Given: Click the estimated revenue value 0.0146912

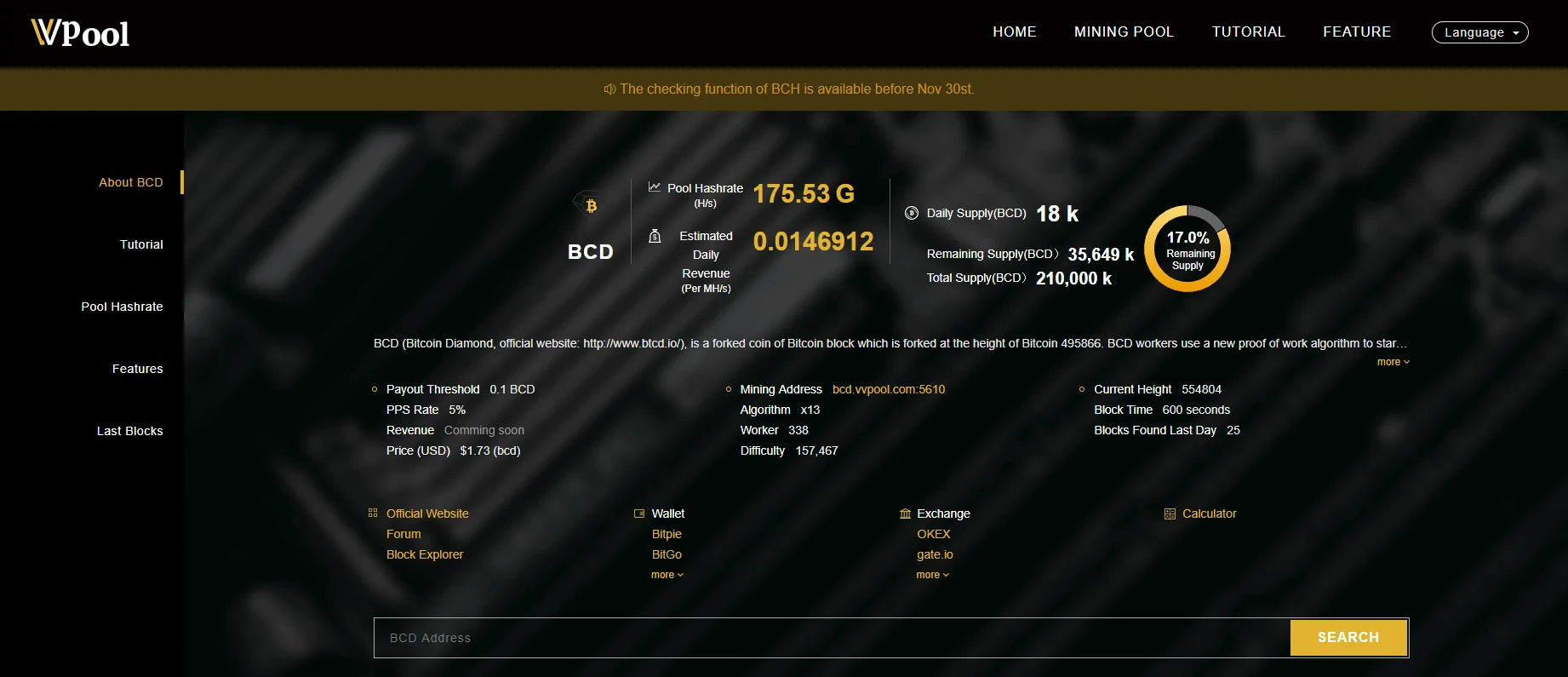Looking at the screenshot, I should click(x=813, y=242).
